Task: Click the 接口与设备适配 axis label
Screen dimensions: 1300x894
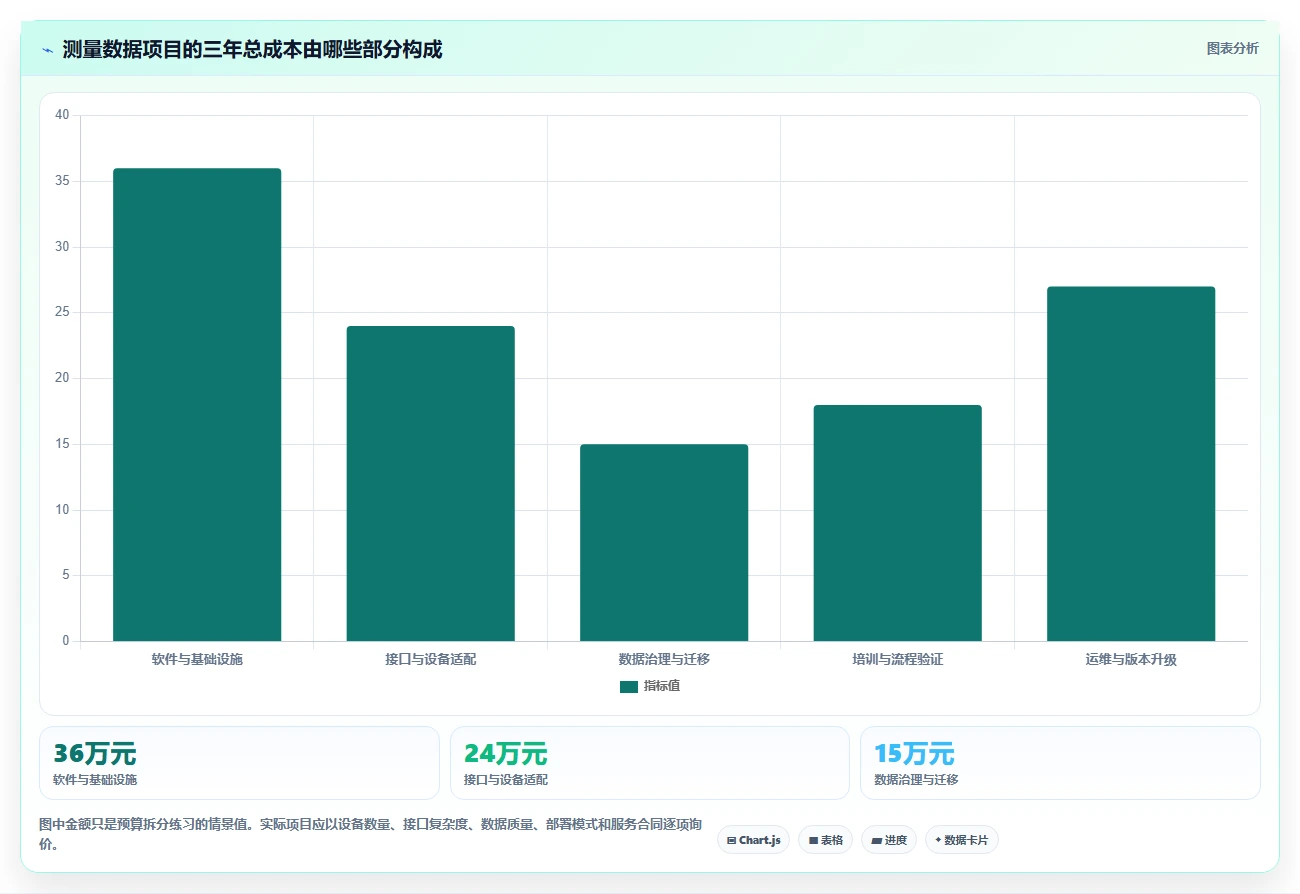Action: coord(430,660)
